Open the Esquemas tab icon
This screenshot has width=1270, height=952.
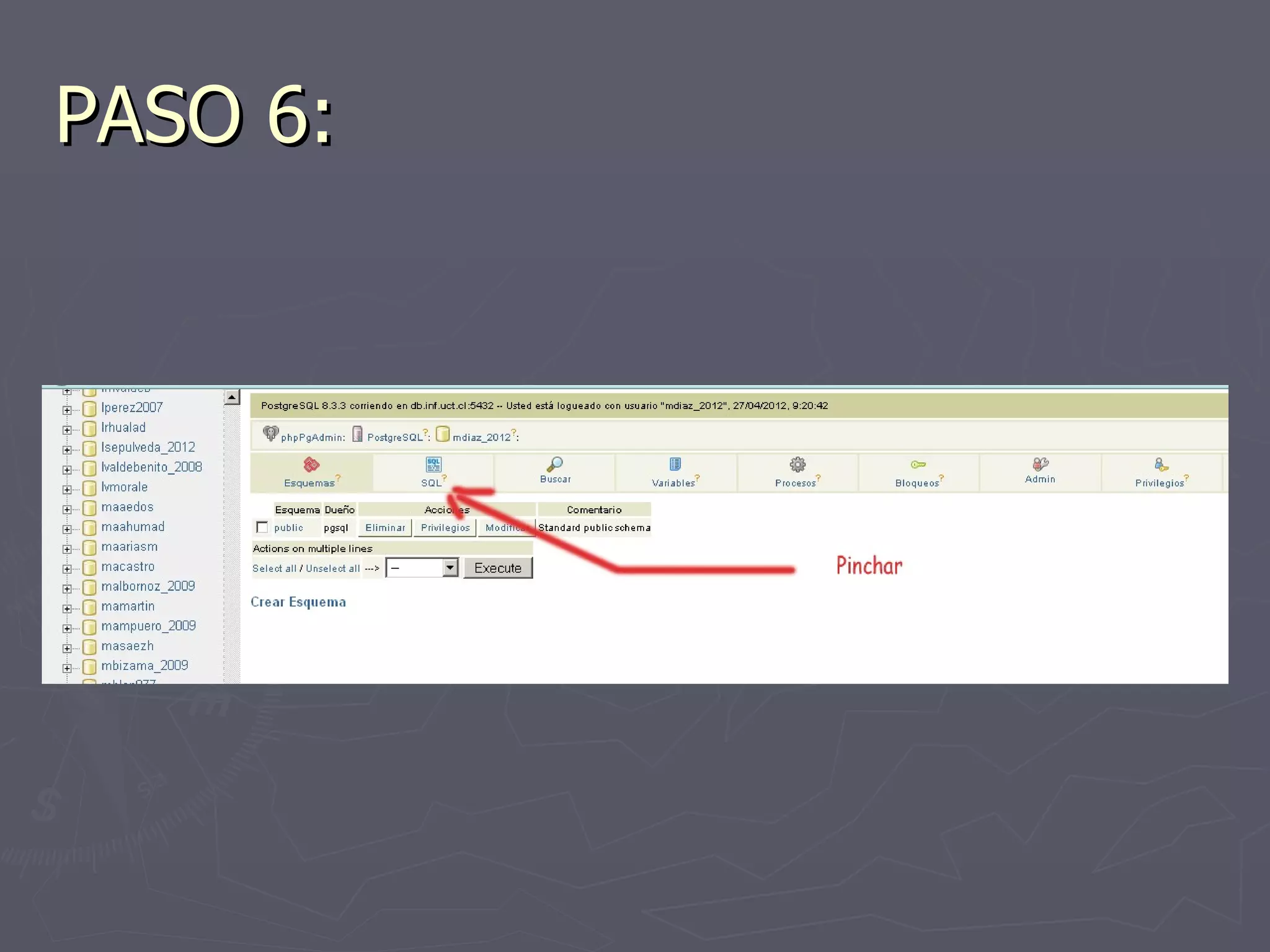tap(311, 464)
